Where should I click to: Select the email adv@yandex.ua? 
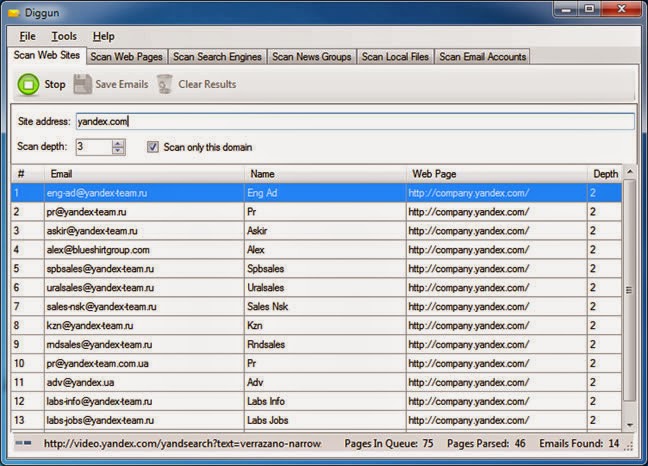[x=80, y=383]
